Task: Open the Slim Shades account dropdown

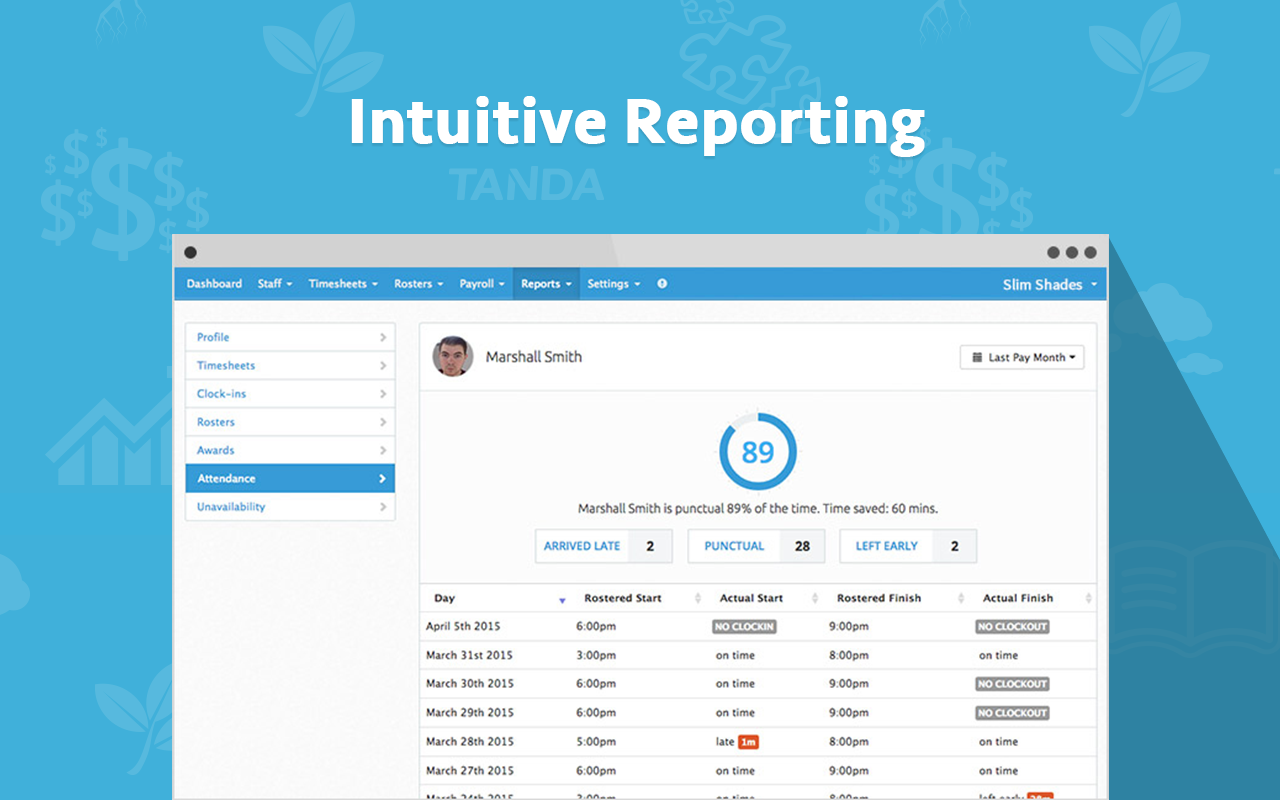Action: (1049, 285)
